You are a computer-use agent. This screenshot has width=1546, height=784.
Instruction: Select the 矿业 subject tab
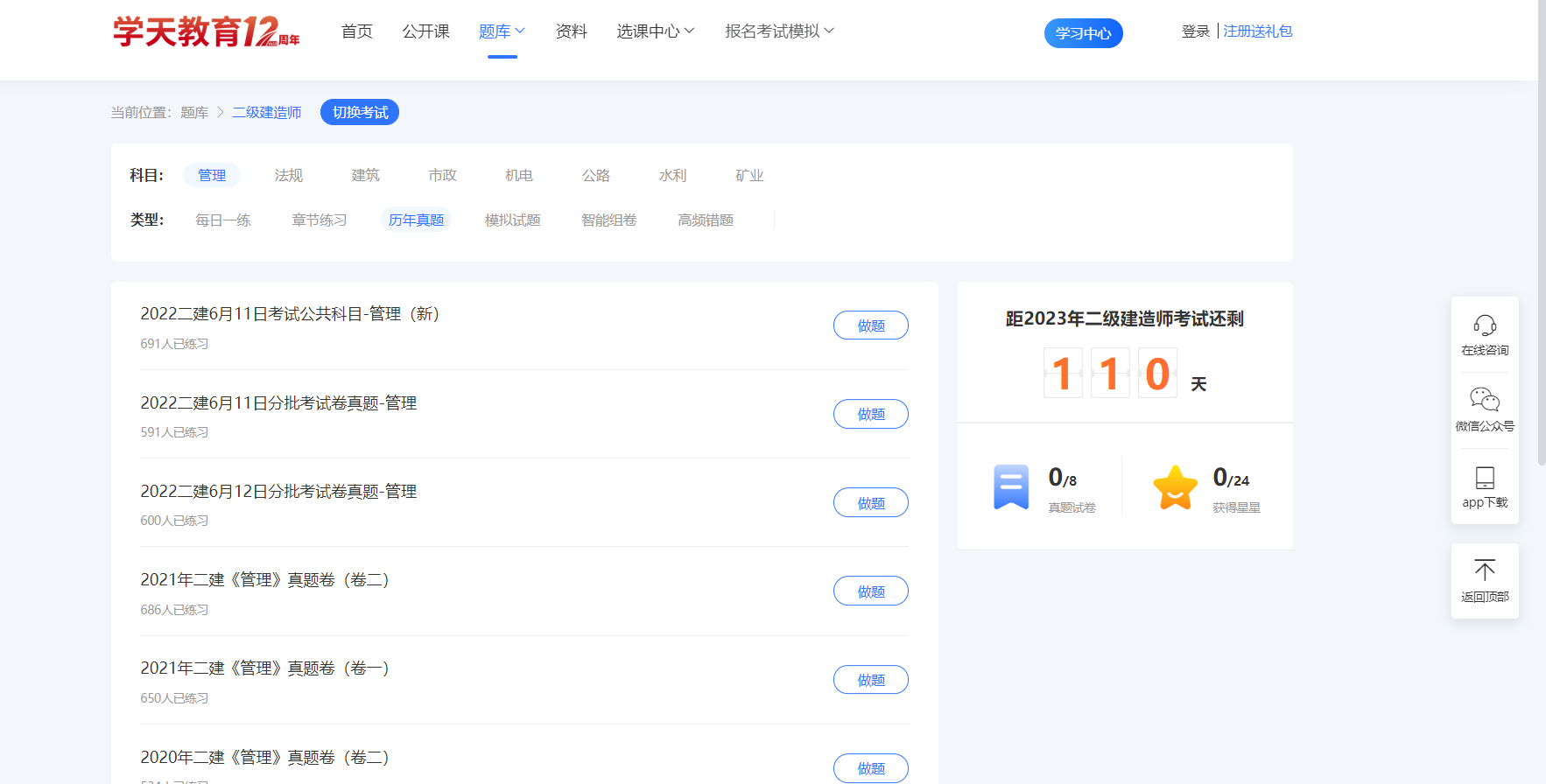(750, 175)
